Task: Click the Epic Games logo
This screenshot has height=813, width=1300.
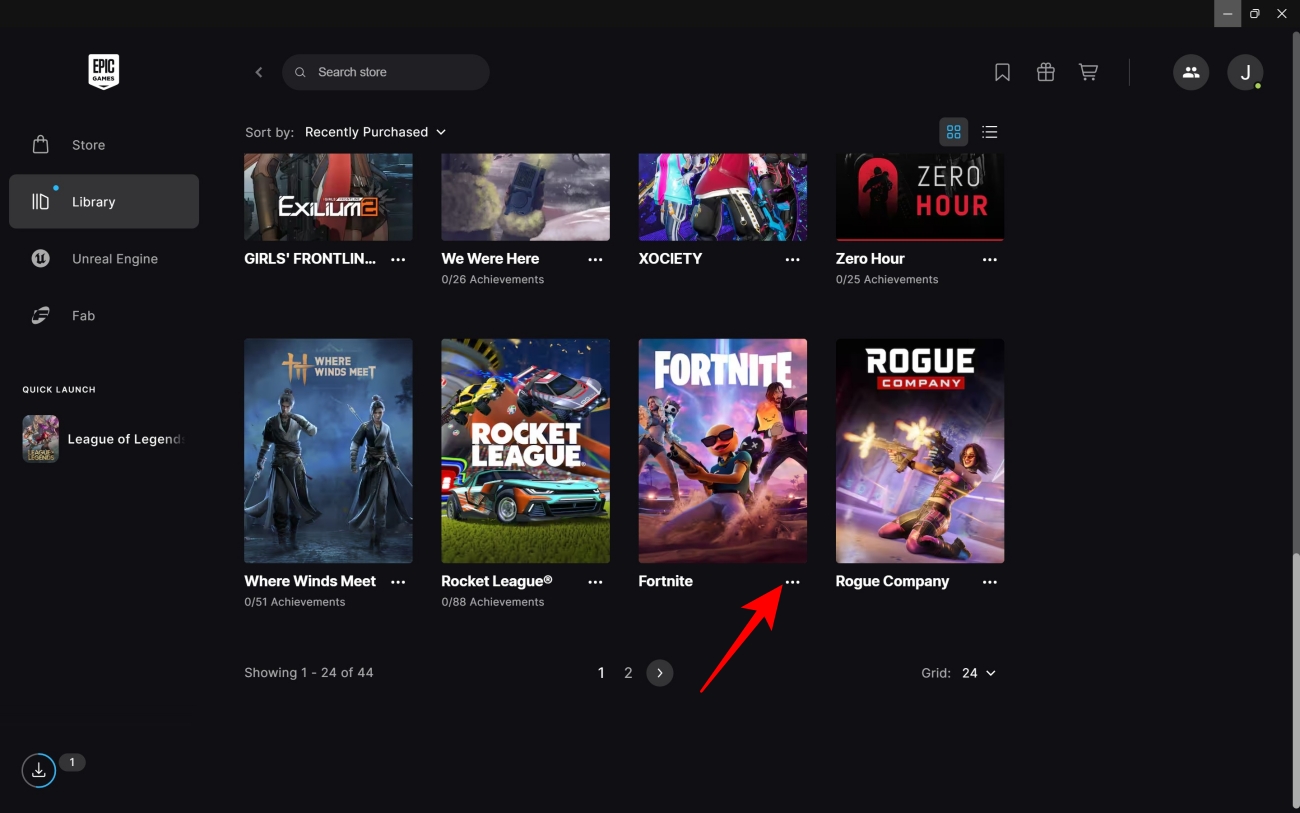Action: (104, 72)
